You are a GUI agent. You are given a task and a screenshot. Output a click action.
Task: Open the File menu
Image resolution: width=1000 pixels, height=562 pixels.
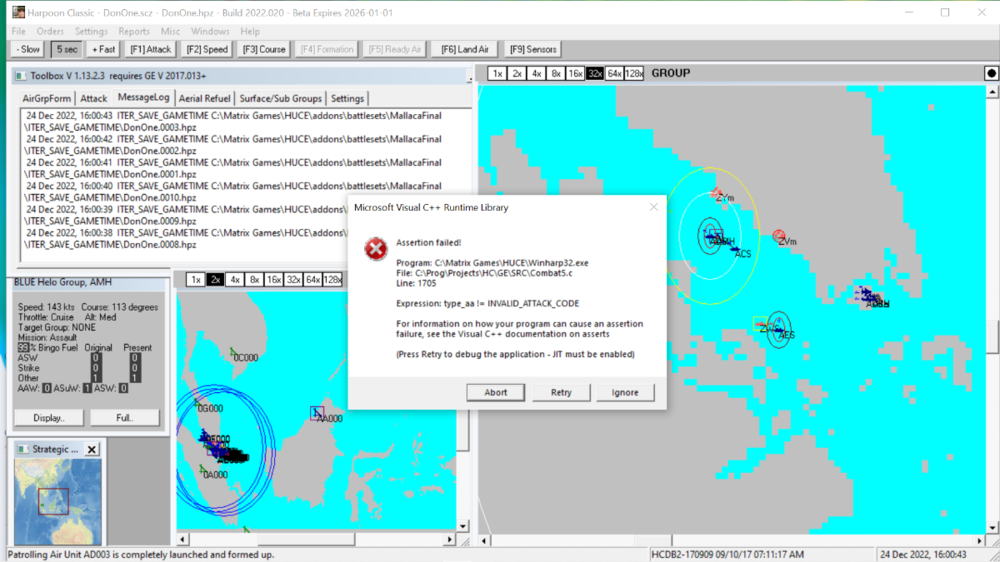click(18, 31)
